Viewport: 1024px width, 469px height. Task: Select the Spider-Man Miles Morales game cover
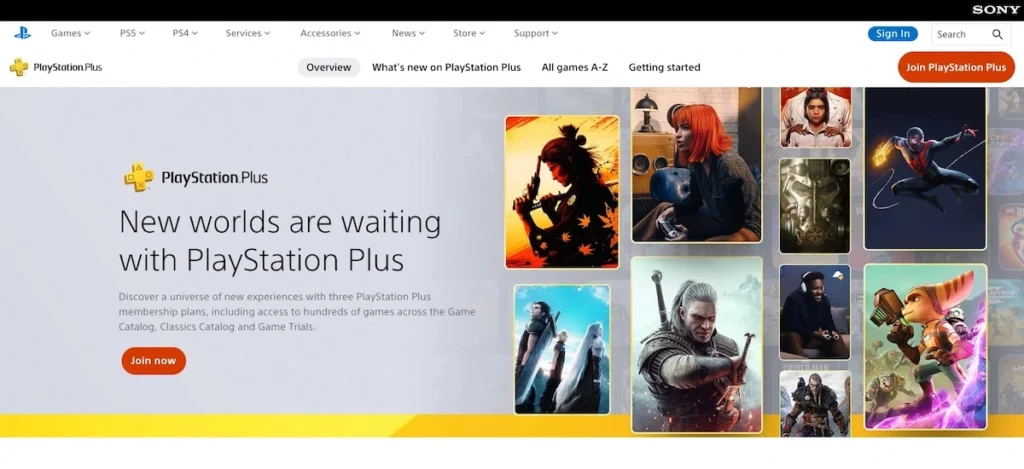(x=924, y=167)
